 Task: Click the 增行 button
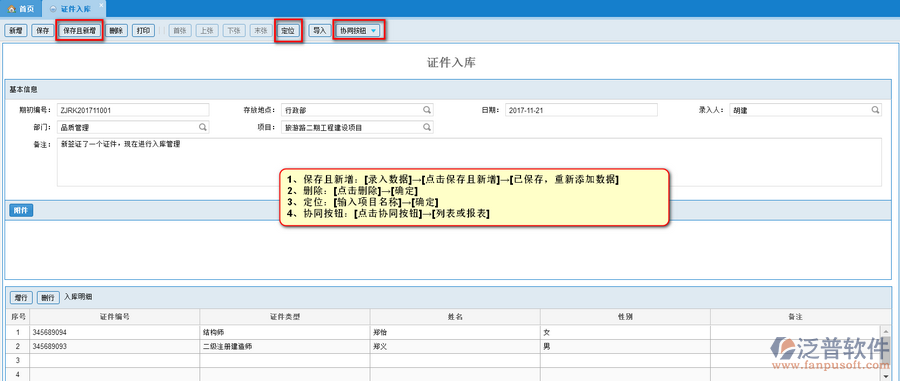click(x=21, y=297)
